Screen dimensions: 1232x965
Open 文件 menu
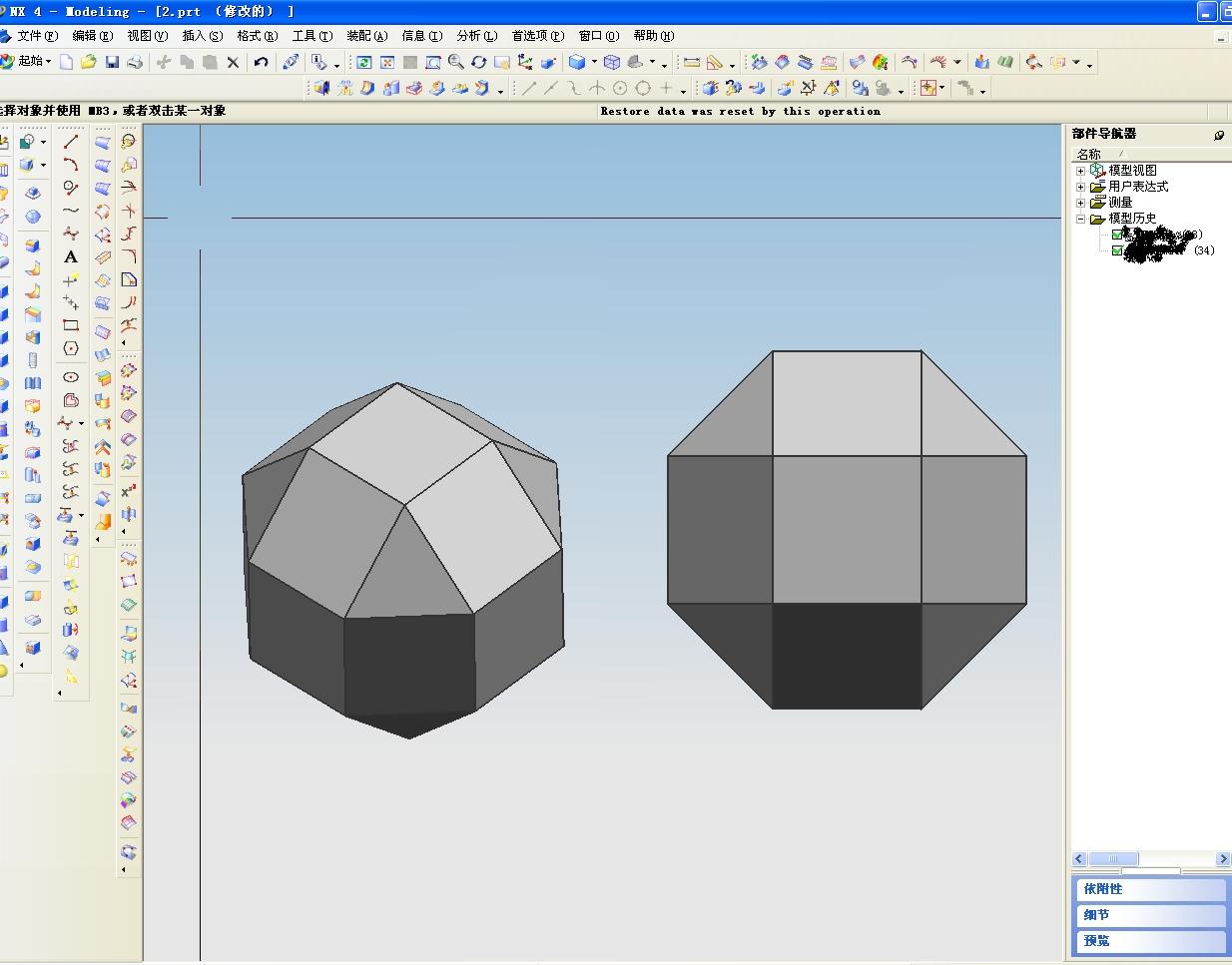coord(37,36)
